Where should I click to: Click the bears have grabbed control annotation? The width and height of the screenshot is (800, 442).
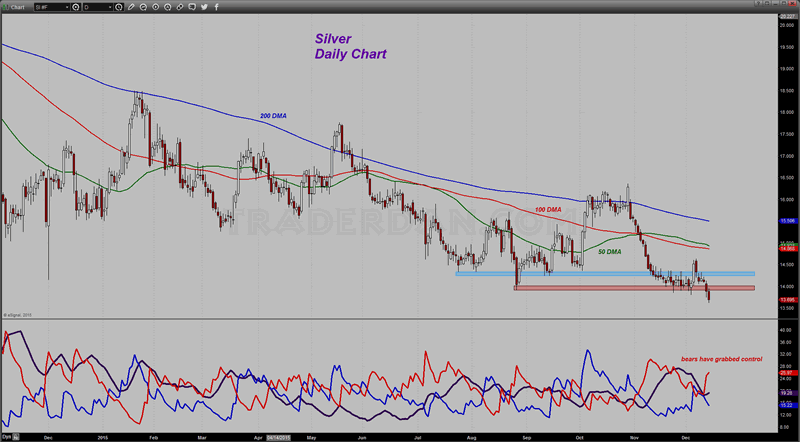721,359
